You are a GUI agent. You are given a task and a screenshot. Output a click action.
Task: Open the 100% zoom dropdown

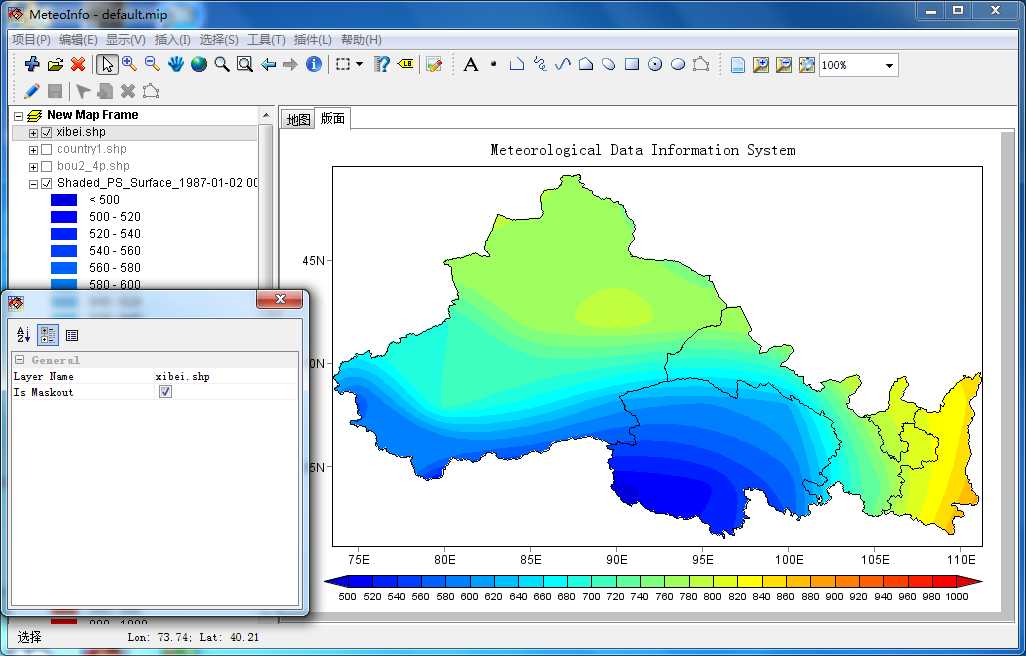coord(888,66)
